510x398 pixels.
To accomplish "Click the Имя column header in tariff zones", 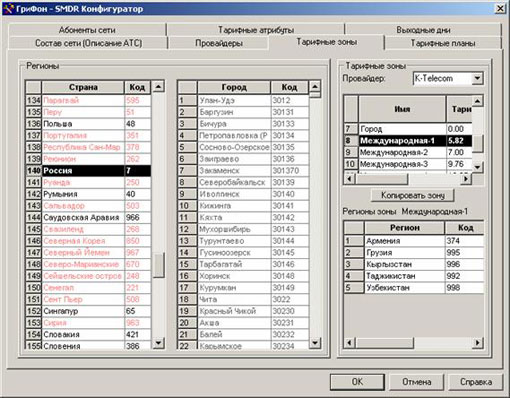I will [402, 109].
